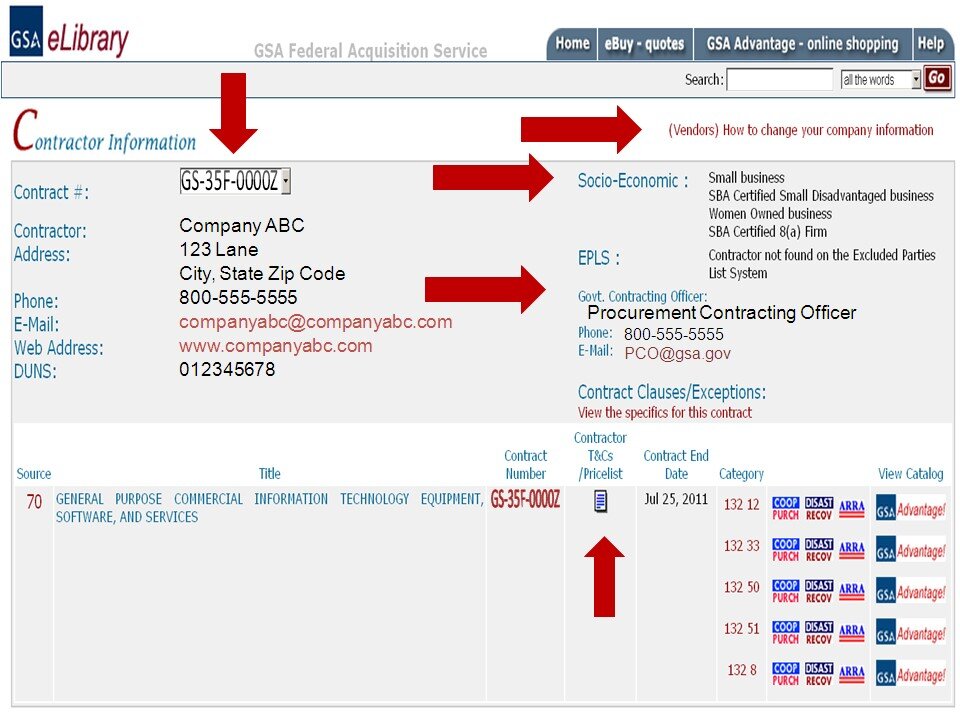960x720 pixels.
Task: Click the View Catalog column header
Action: point(910,474)
